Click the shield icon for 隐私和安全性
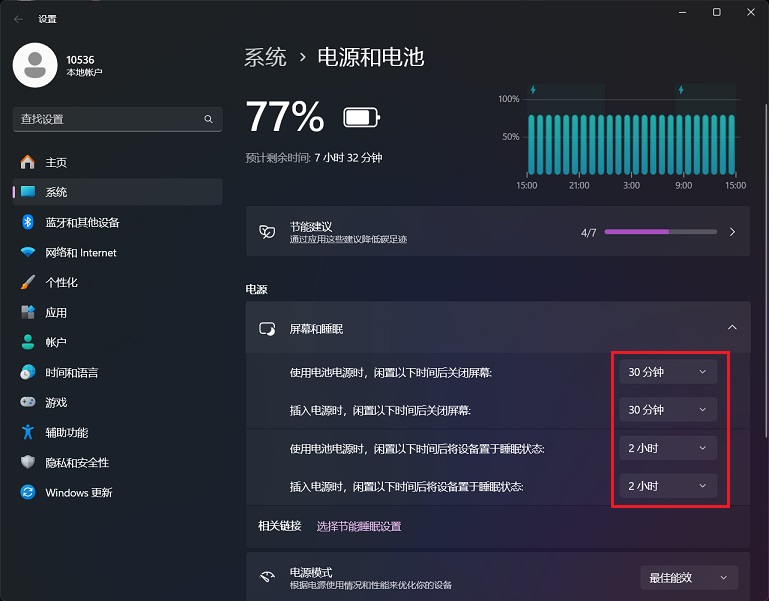Screen dimensions: 769x601 click(28, 462)
